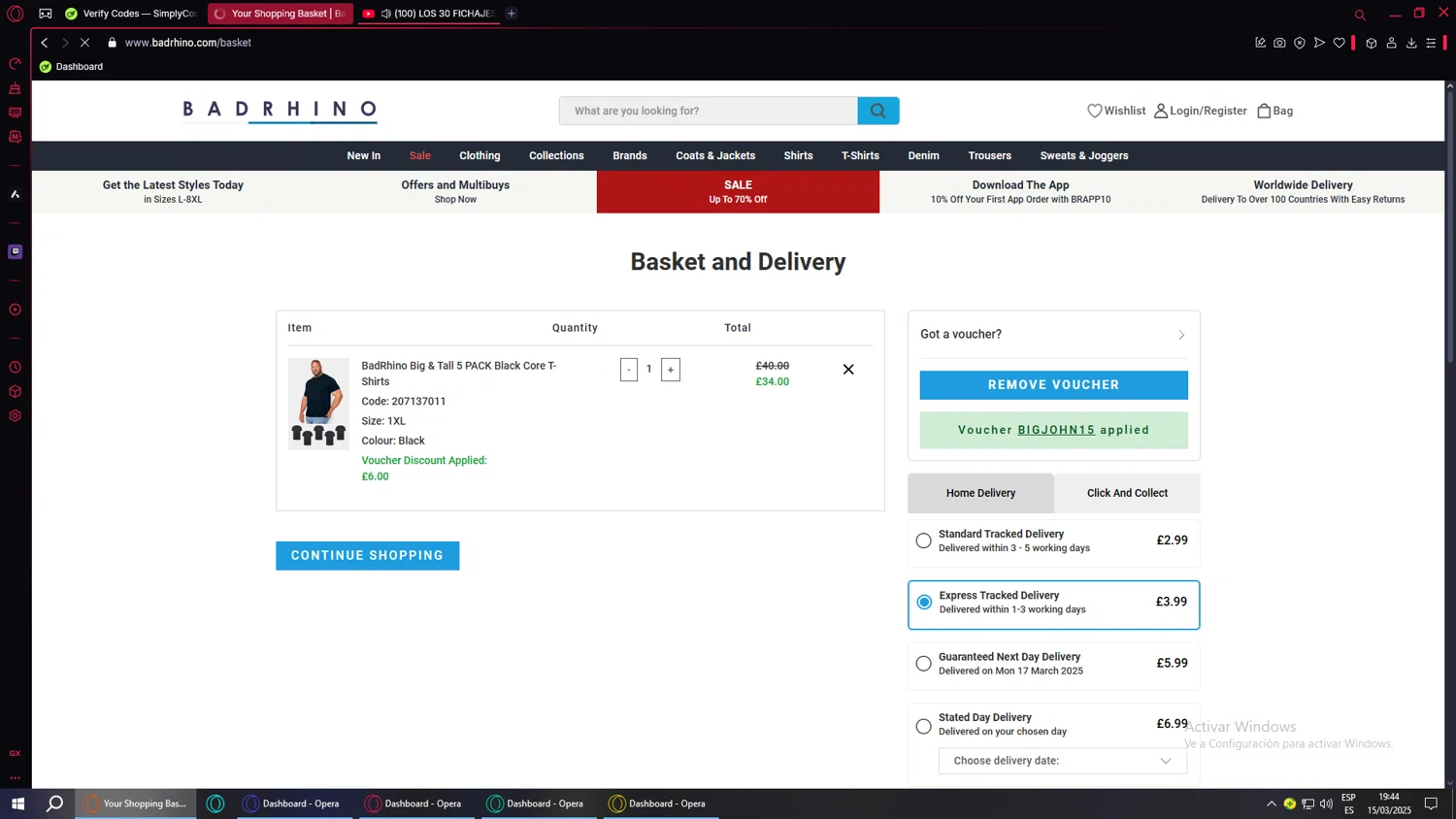Open the extensions cube icon in toolbar
The width and height of the screenshot is (1456, 819).
click(x=1372, y=43)
